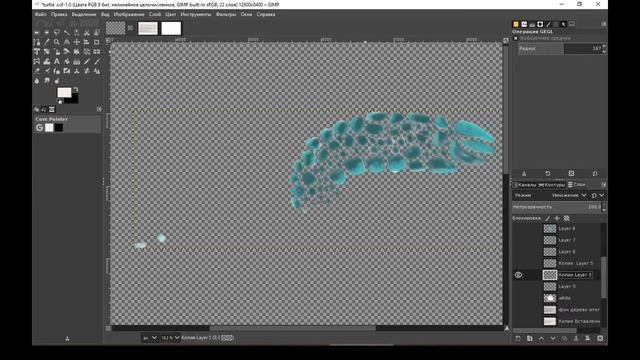Click the background black color swatch in toolbox
This screenshot has width=640, height=360.
coord(73,99)
